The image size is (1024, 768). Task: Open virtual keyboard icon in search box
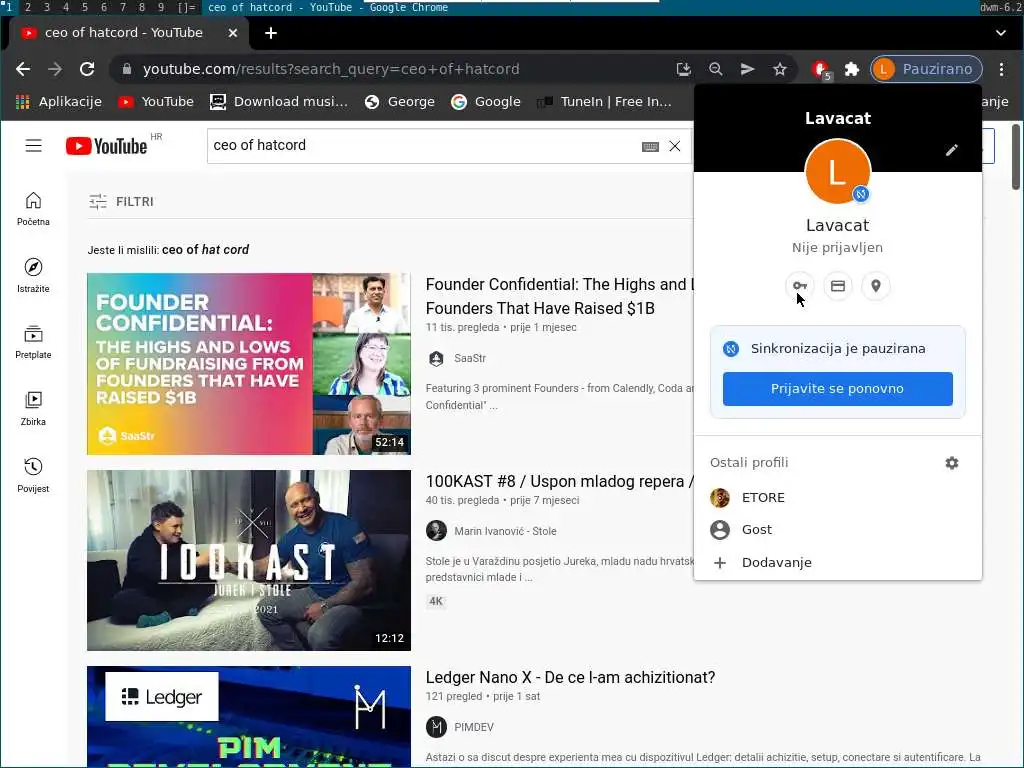tap(650, 146)
